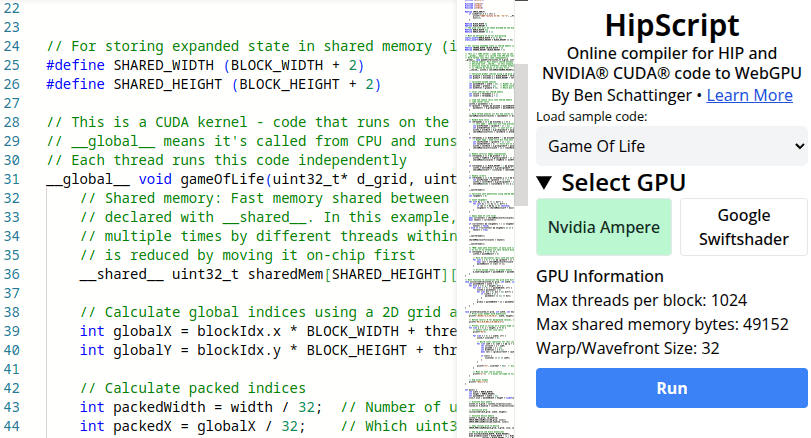This screenshot has height=438, width=811.
Task: Select the Nvidia Ampere GPU option
Action: tap(604, 227)
